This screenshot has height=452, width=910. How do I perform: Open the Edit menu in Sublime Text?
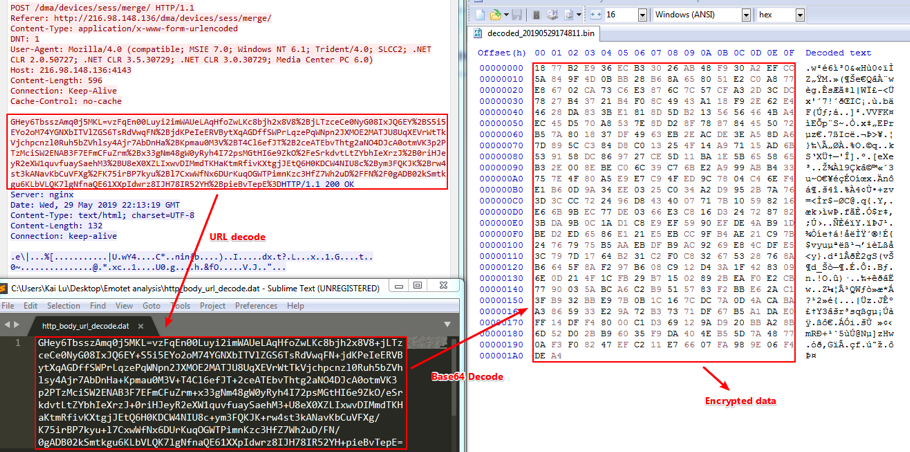pyautogui.click(x=30, y=306)
